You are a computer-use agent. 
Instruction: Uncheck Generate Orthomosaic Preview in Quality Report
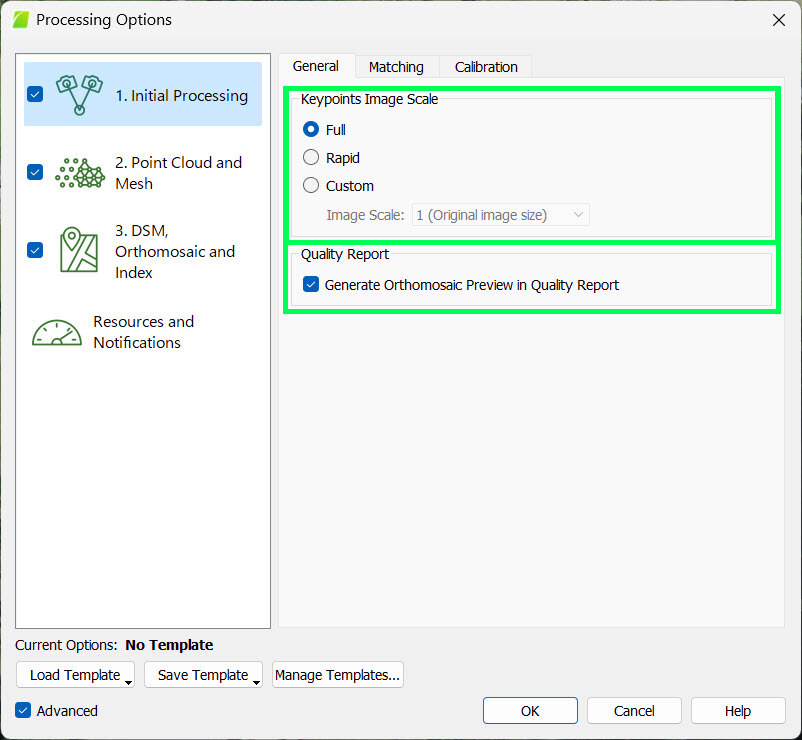[x=310, y=284]
